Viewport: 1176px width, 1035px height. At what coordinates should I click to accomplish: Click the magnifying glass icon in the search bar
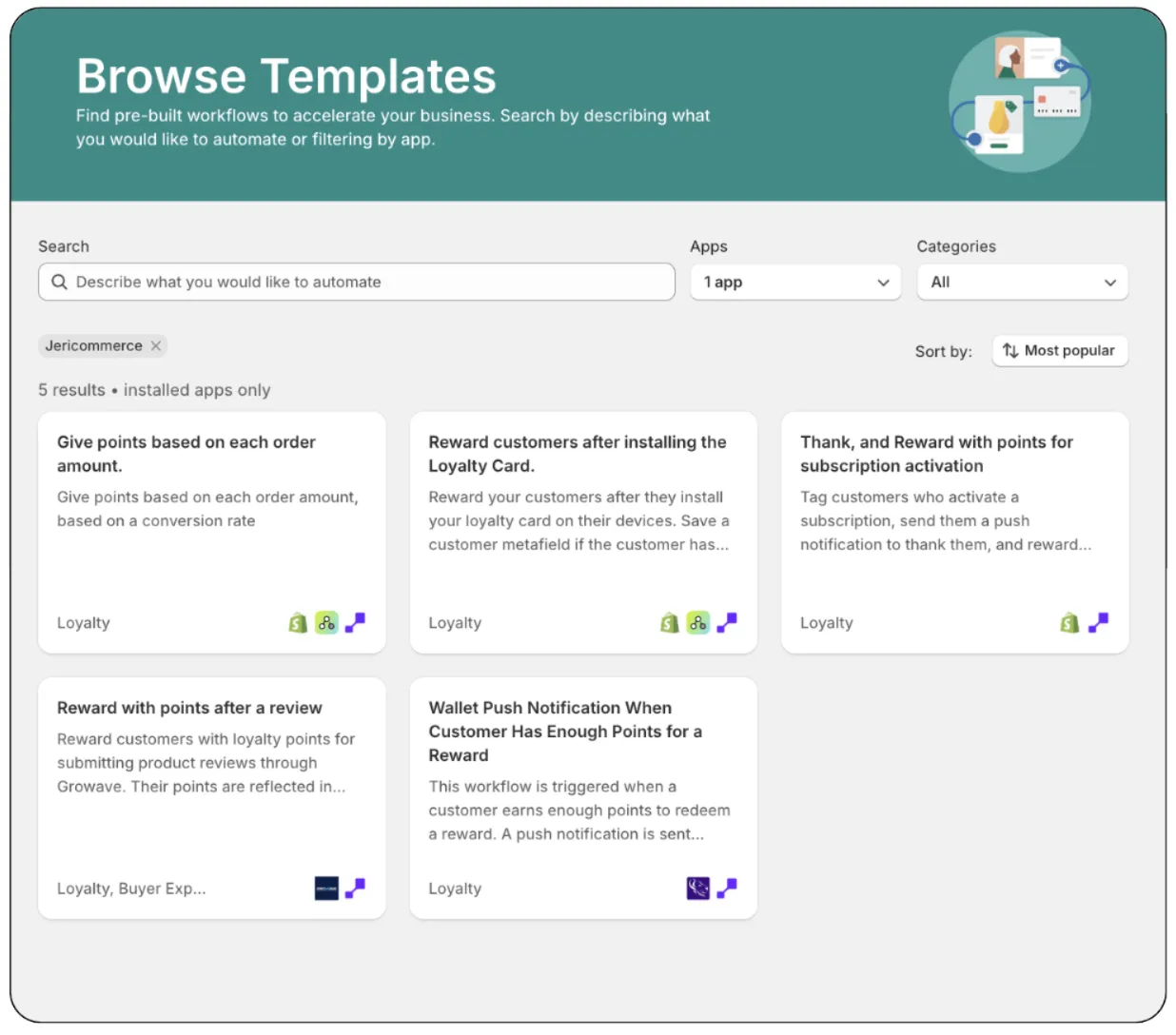(x=59, y=283)
